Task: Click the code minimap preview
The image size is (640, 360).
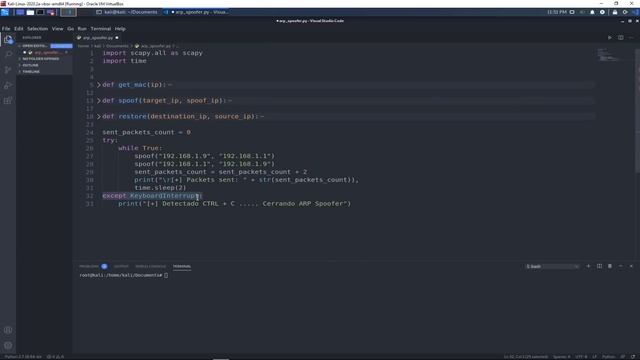Action: point(608,55)
